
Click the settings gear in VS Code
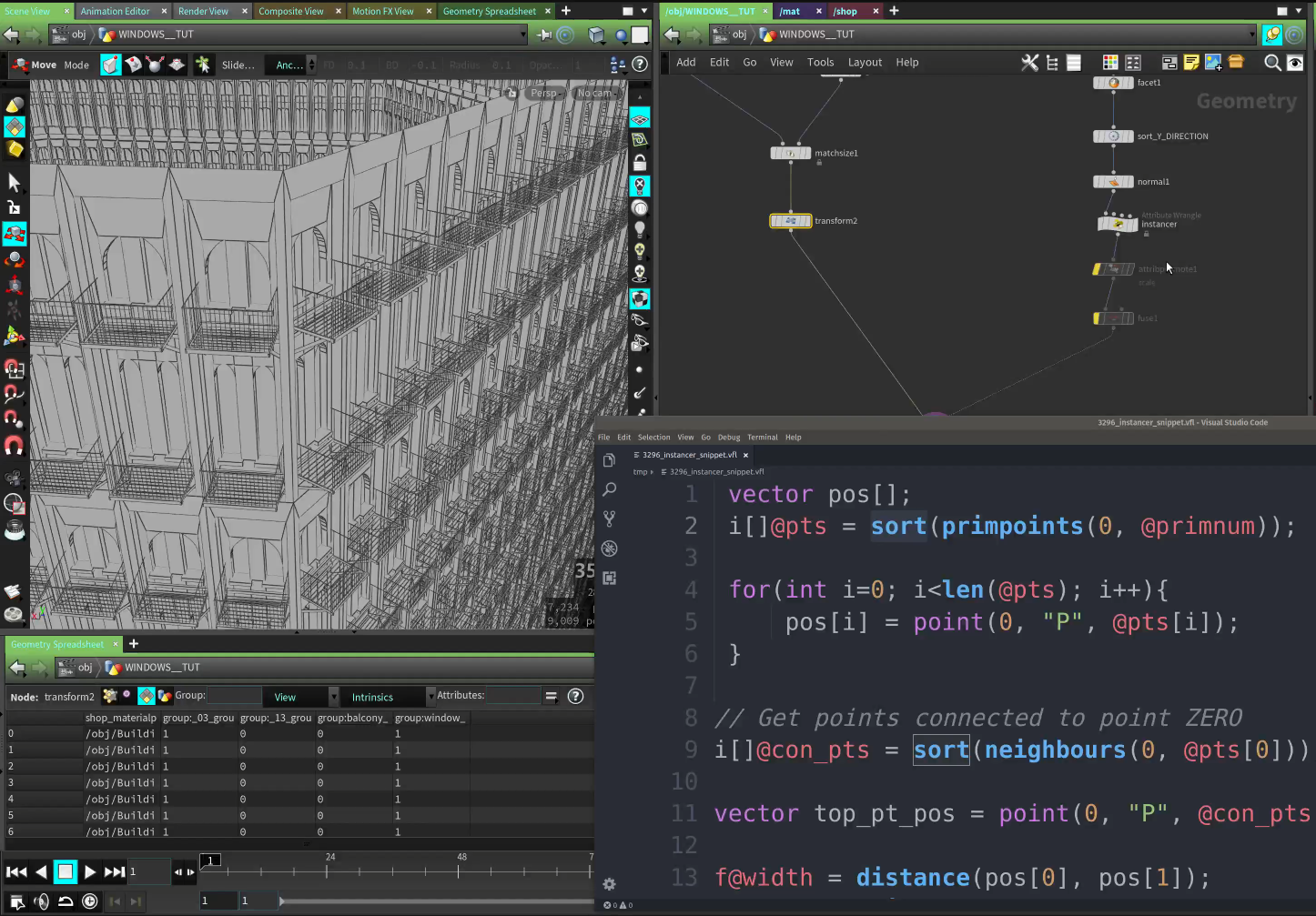click(609, 884)
